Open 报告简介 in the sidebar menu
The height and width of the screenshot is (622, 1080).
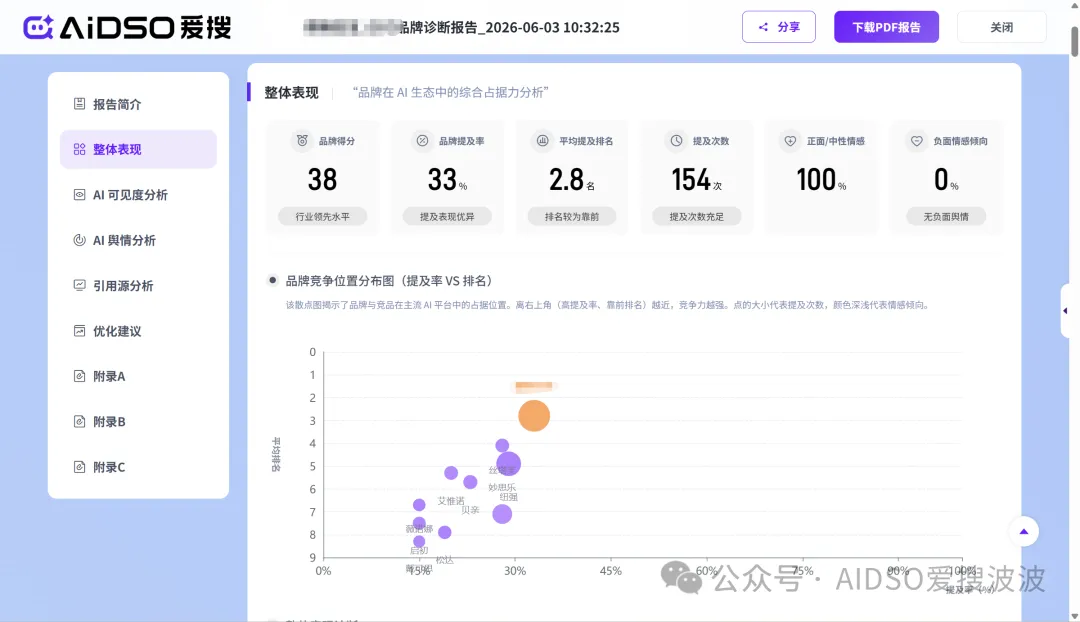click(138, 104)
